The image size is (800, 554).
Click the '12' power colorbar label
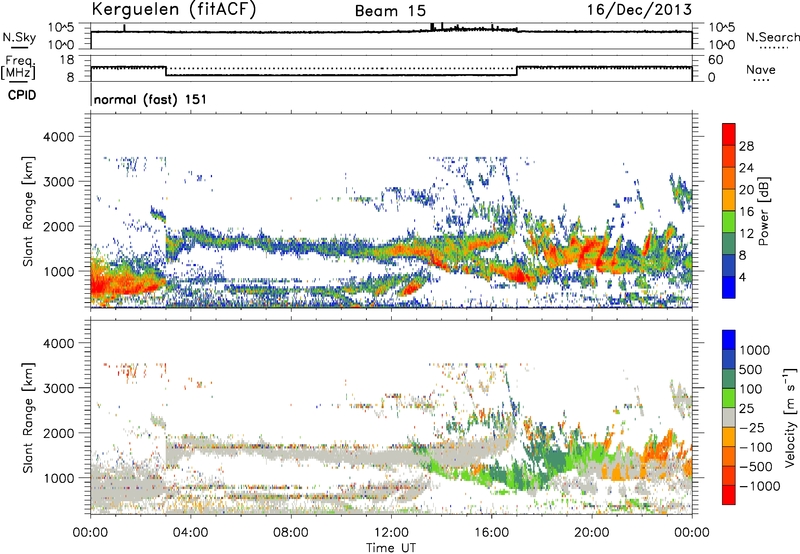point(746,234)
